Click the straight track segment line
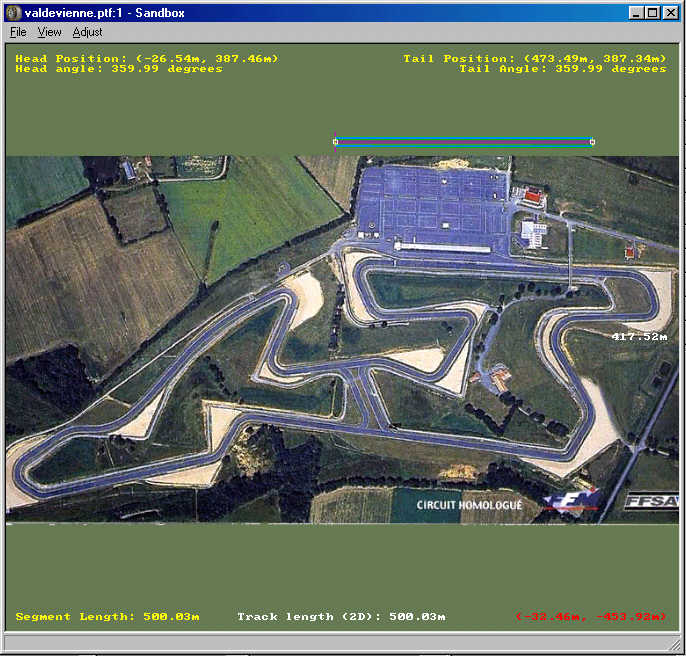The image size is (686, 656). [464, 141]
